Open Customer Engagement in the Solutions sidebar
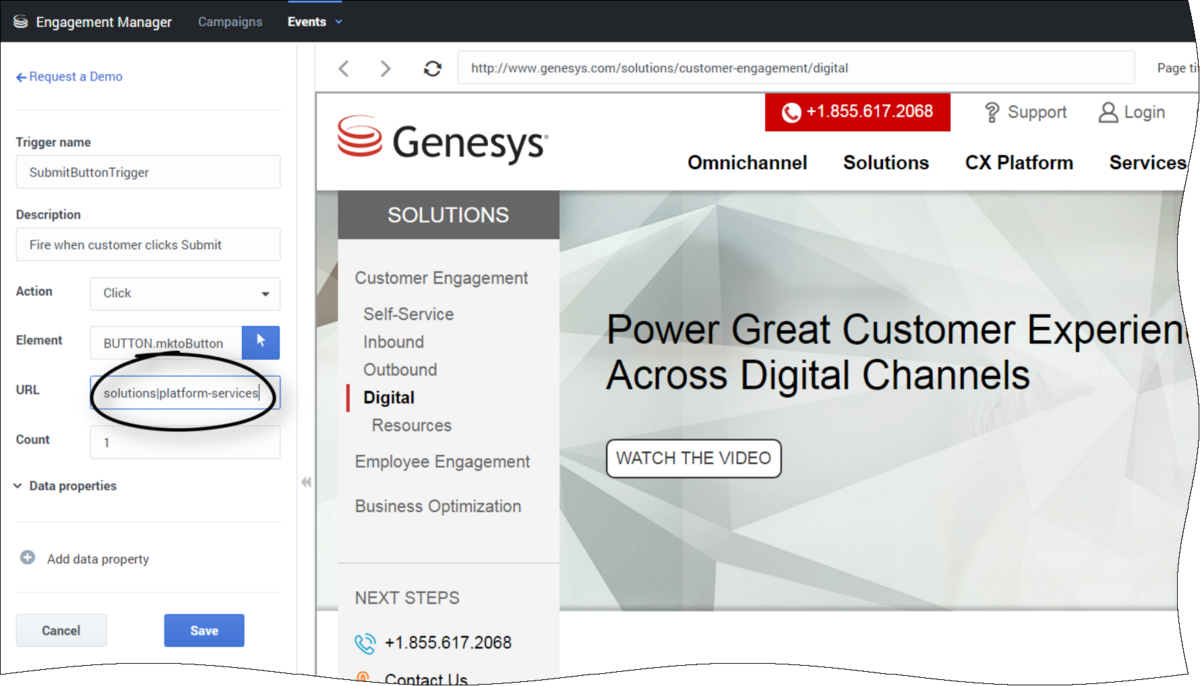This screenshot has height=686, width=1200. click(x=442, y=278)
